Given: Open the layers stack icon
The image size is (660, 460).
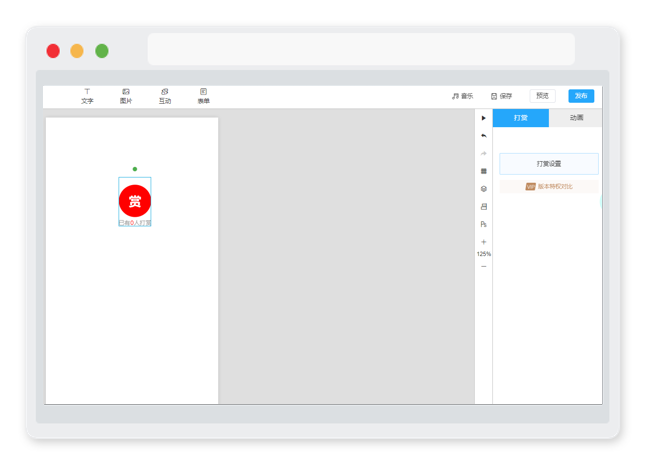Looking at the screenshot, I should pyautogui.click(x=484, y=189).
